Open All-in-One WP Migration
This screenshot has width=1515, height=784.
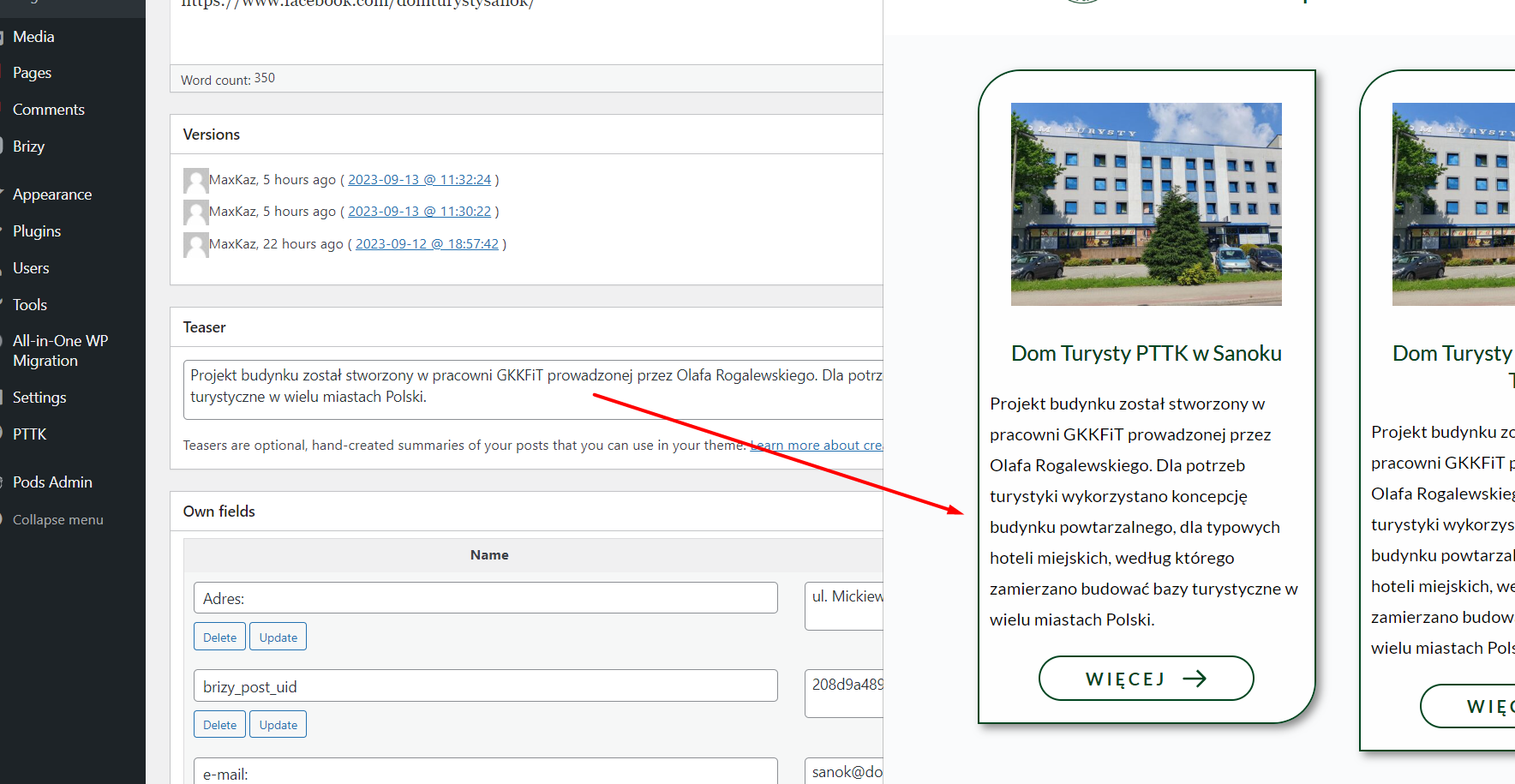(60, 350)
